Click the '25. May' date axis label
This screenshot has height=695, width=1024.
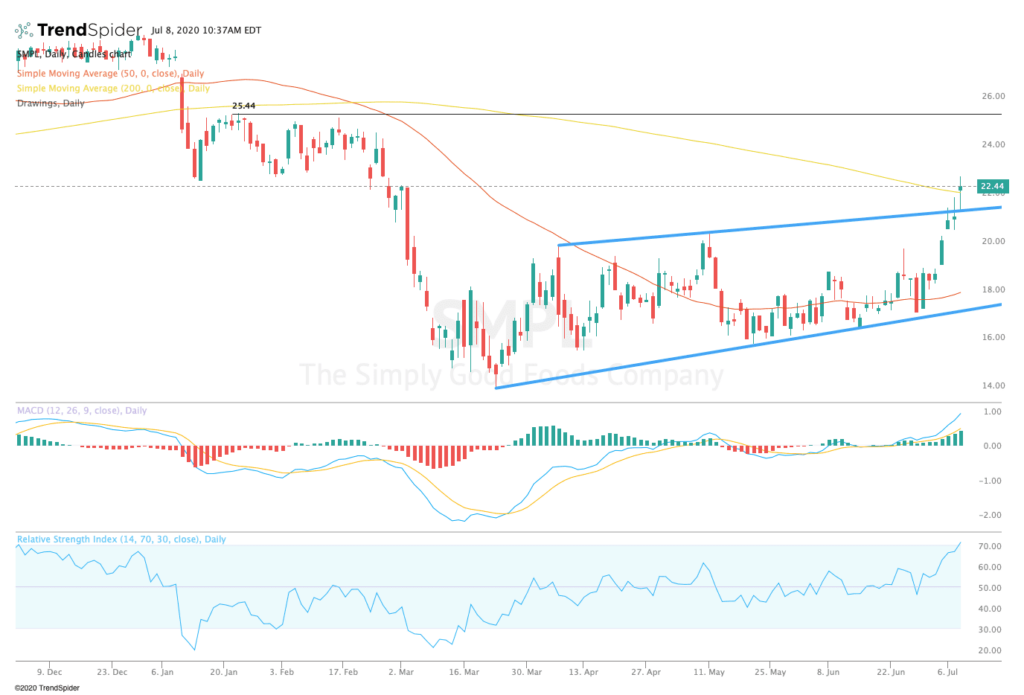(771, 672)
